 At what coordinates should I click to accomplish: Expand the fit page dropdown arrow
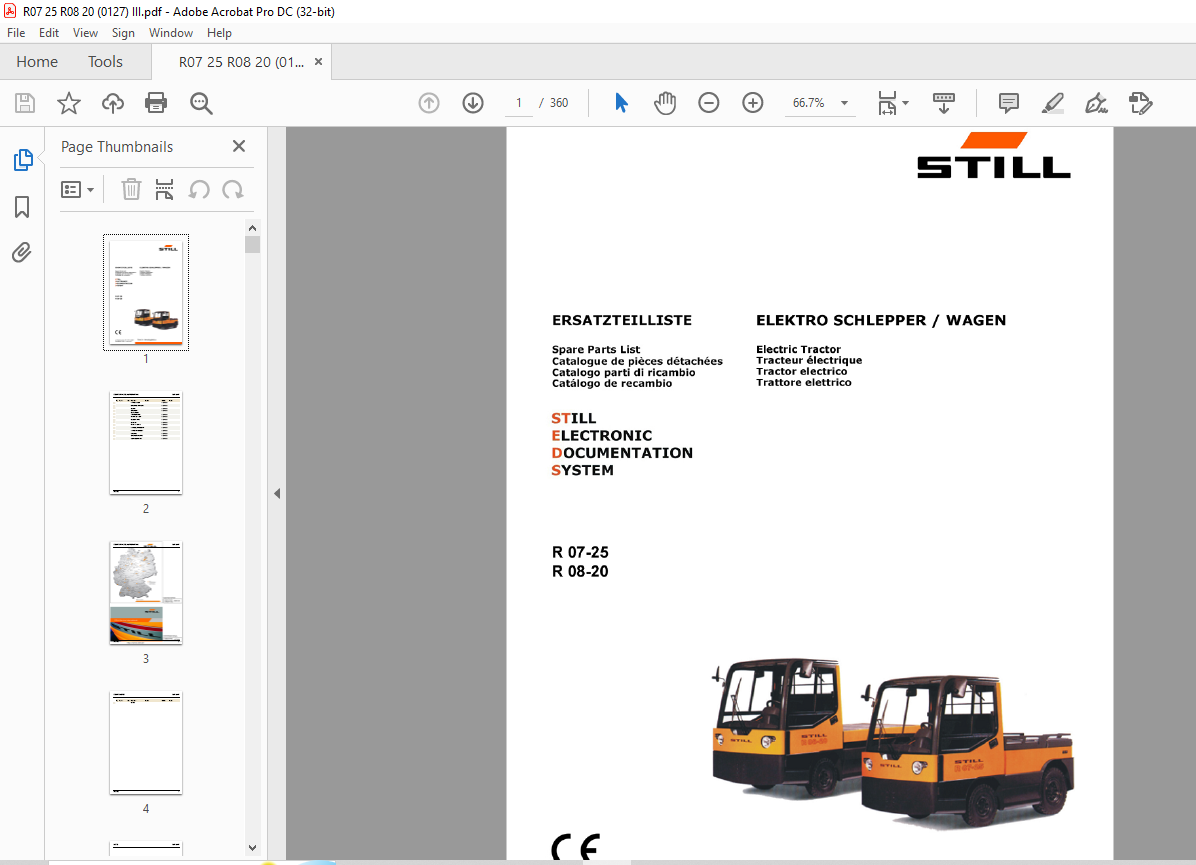(x=905, y=103)
